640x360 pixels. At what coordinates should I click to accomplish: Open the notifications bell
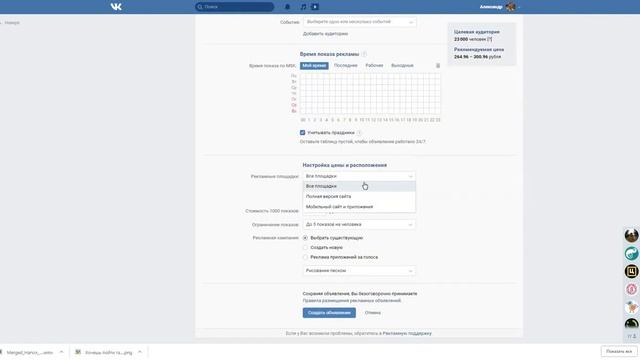pyautogui.click(x=287, y=7)
